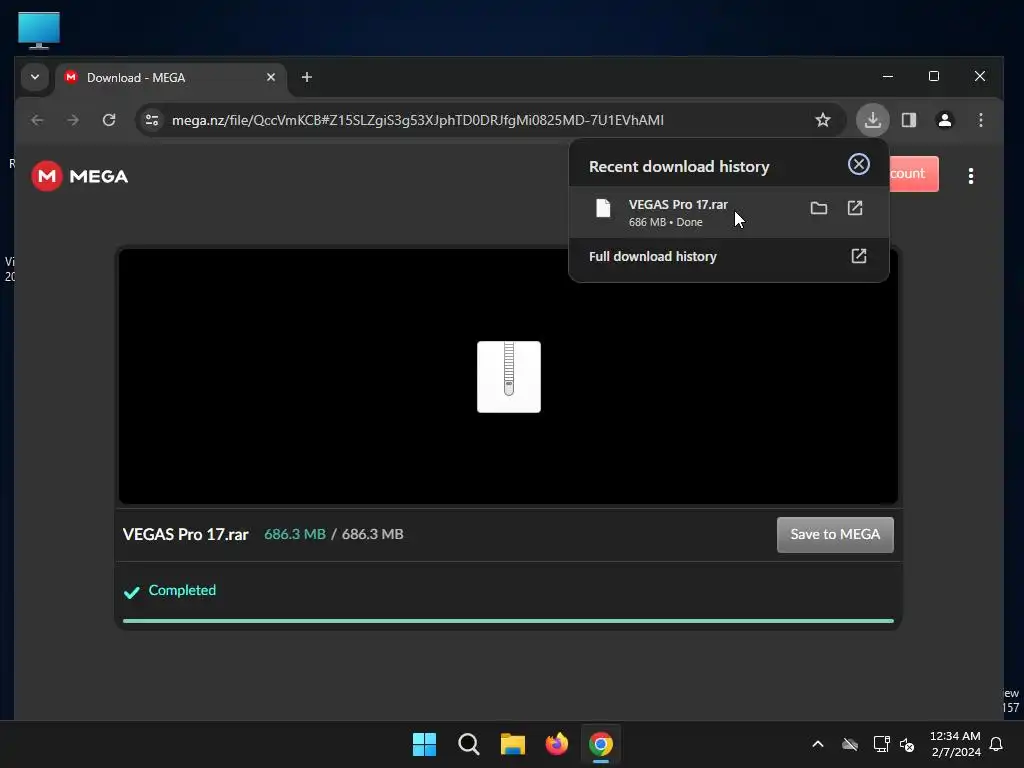Click the zip archive thumbnail preview

tap(509, 377)
